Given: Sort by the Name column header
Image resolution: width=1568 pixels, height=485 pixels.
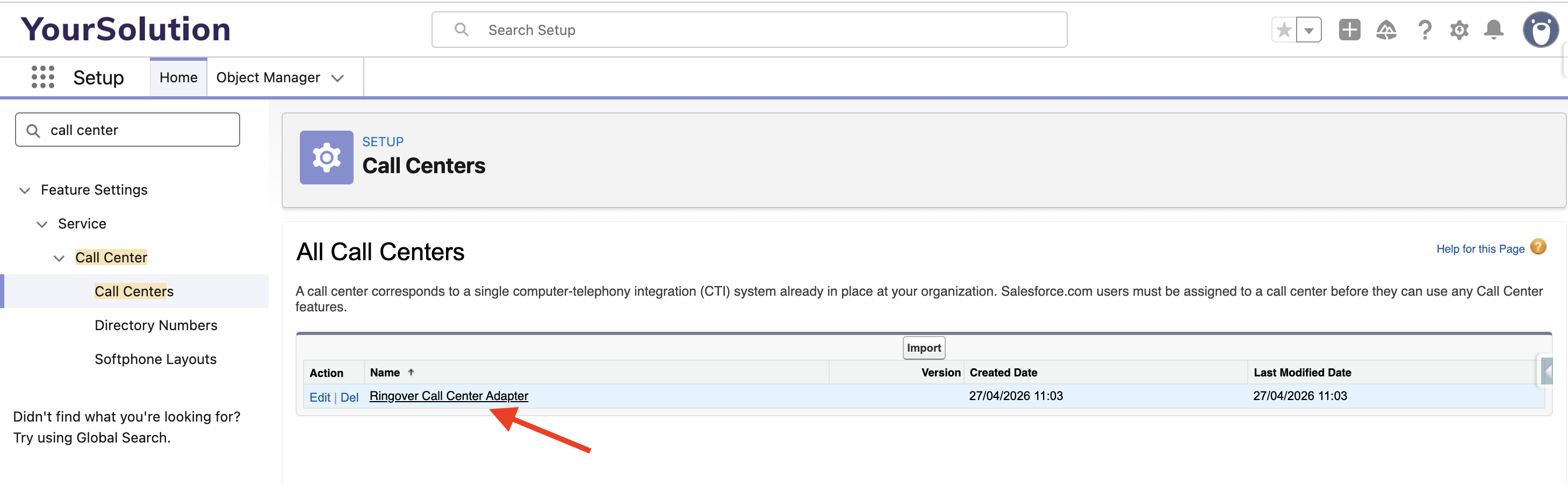Looking at the screenshot, I should coord(385,372).
